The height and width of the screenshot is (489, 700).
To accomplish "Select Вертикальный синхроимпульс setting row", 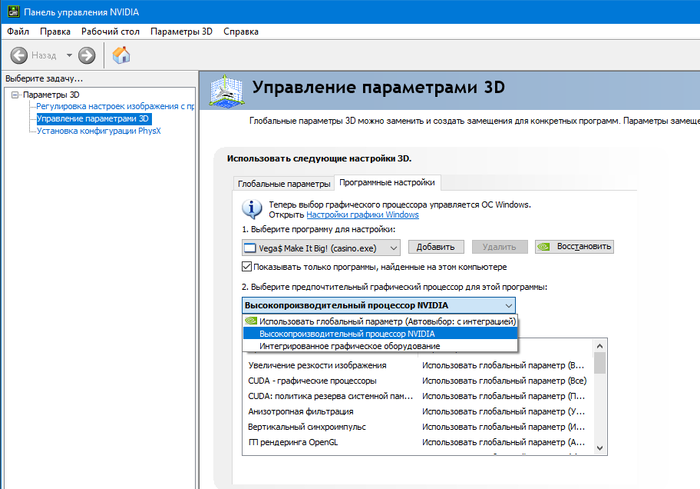I will [417, 427].
